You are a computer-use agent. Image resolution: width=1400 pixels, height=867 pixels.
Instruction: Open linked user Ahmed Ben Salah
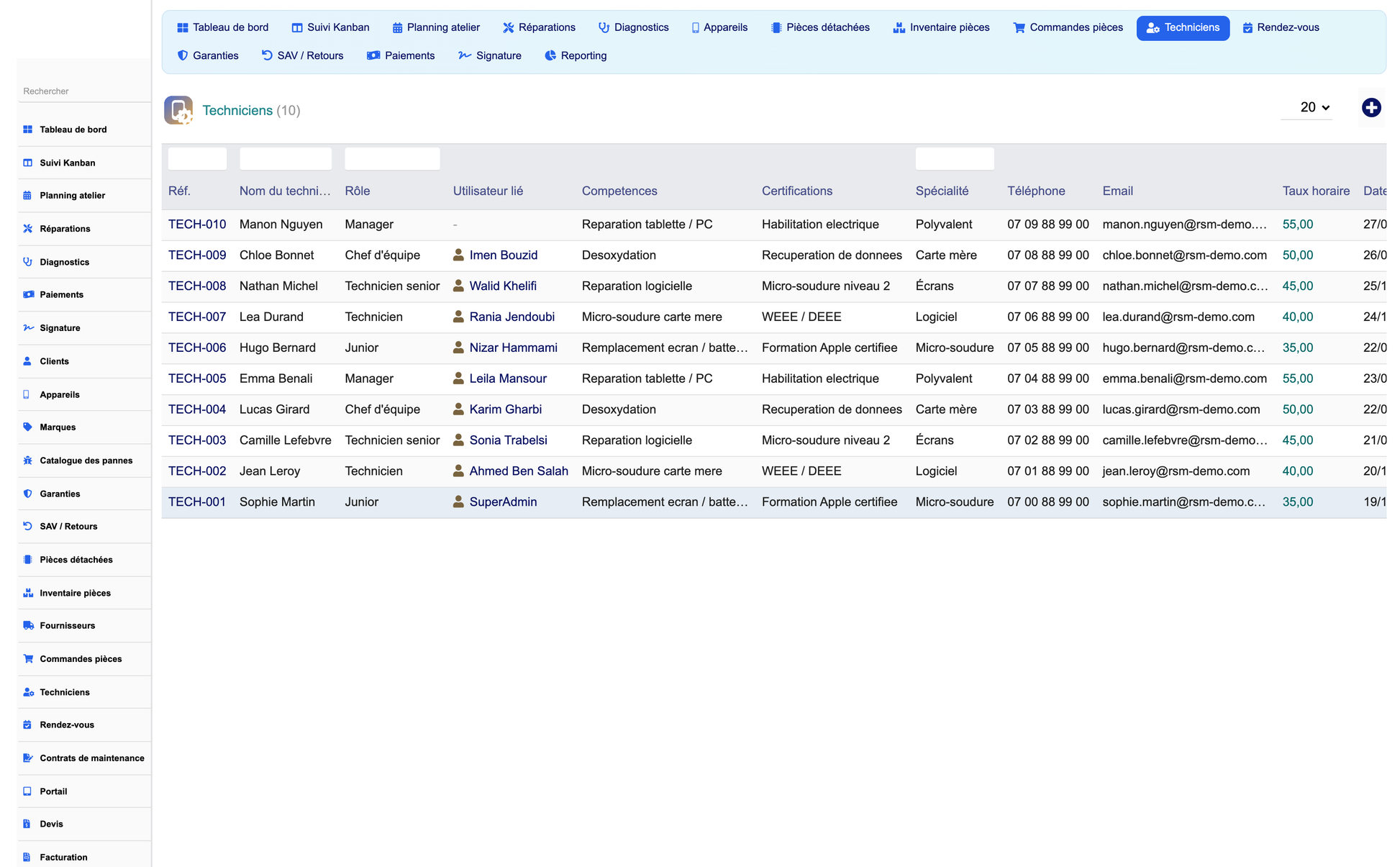pos(519,471)
